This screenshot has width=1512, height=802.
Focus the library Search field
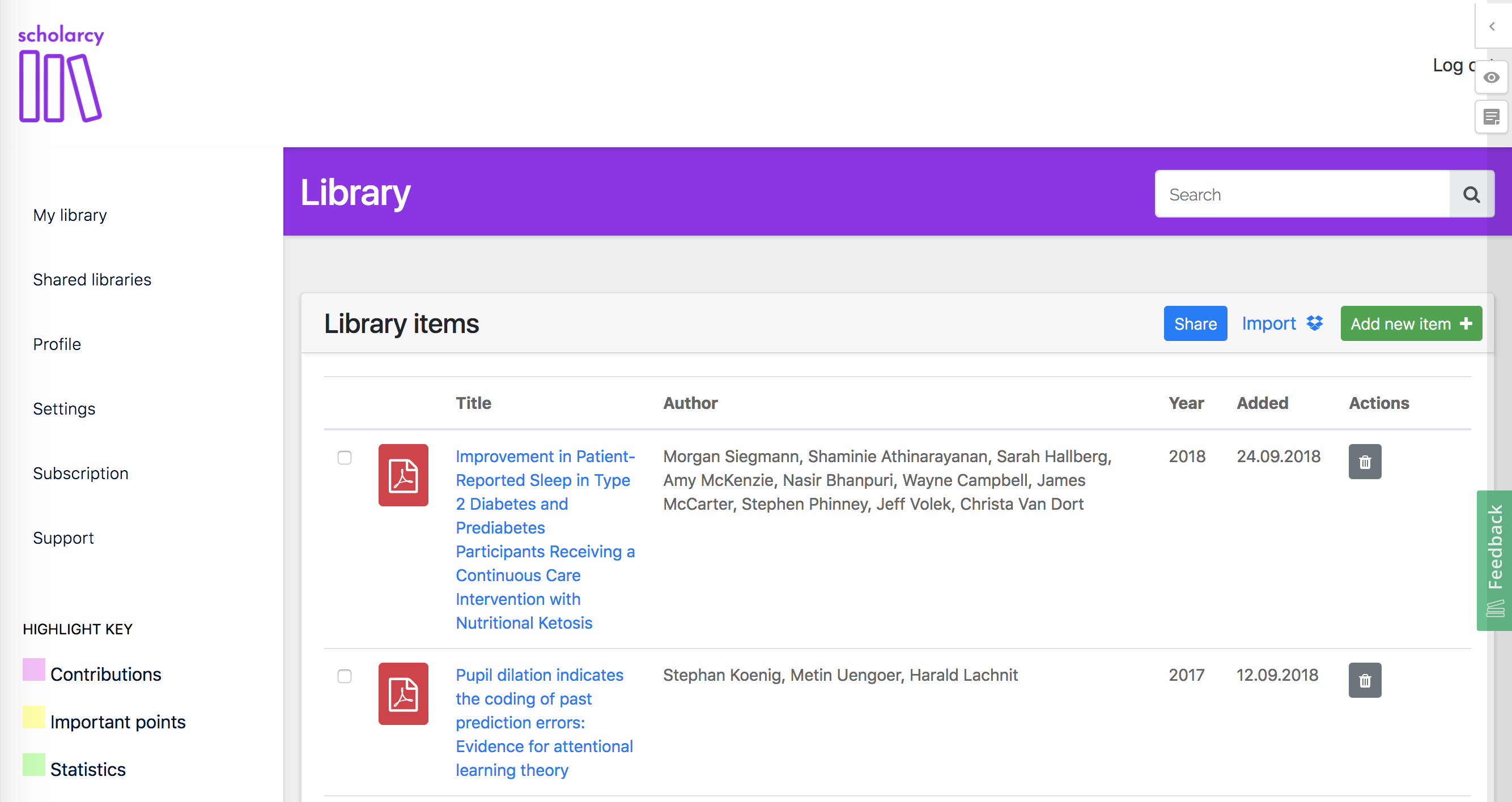[x=1302, y=194]
